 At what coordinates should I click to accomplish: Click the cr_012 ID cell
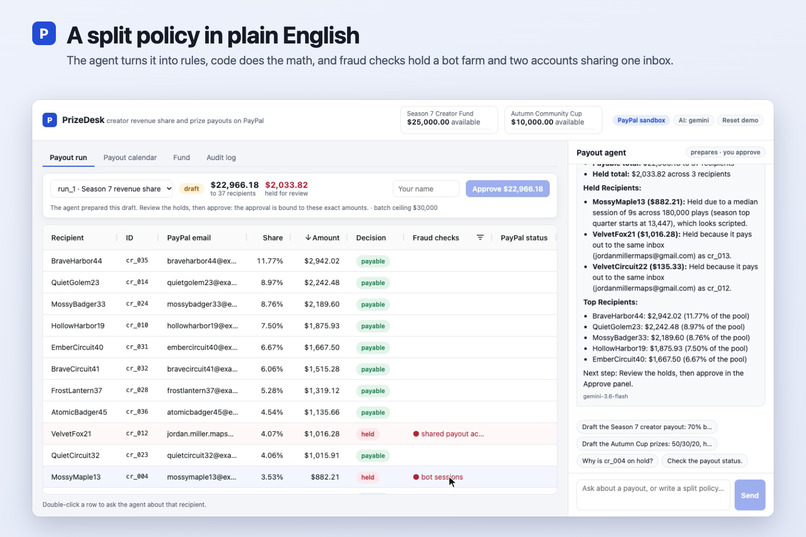click(137, 433)
